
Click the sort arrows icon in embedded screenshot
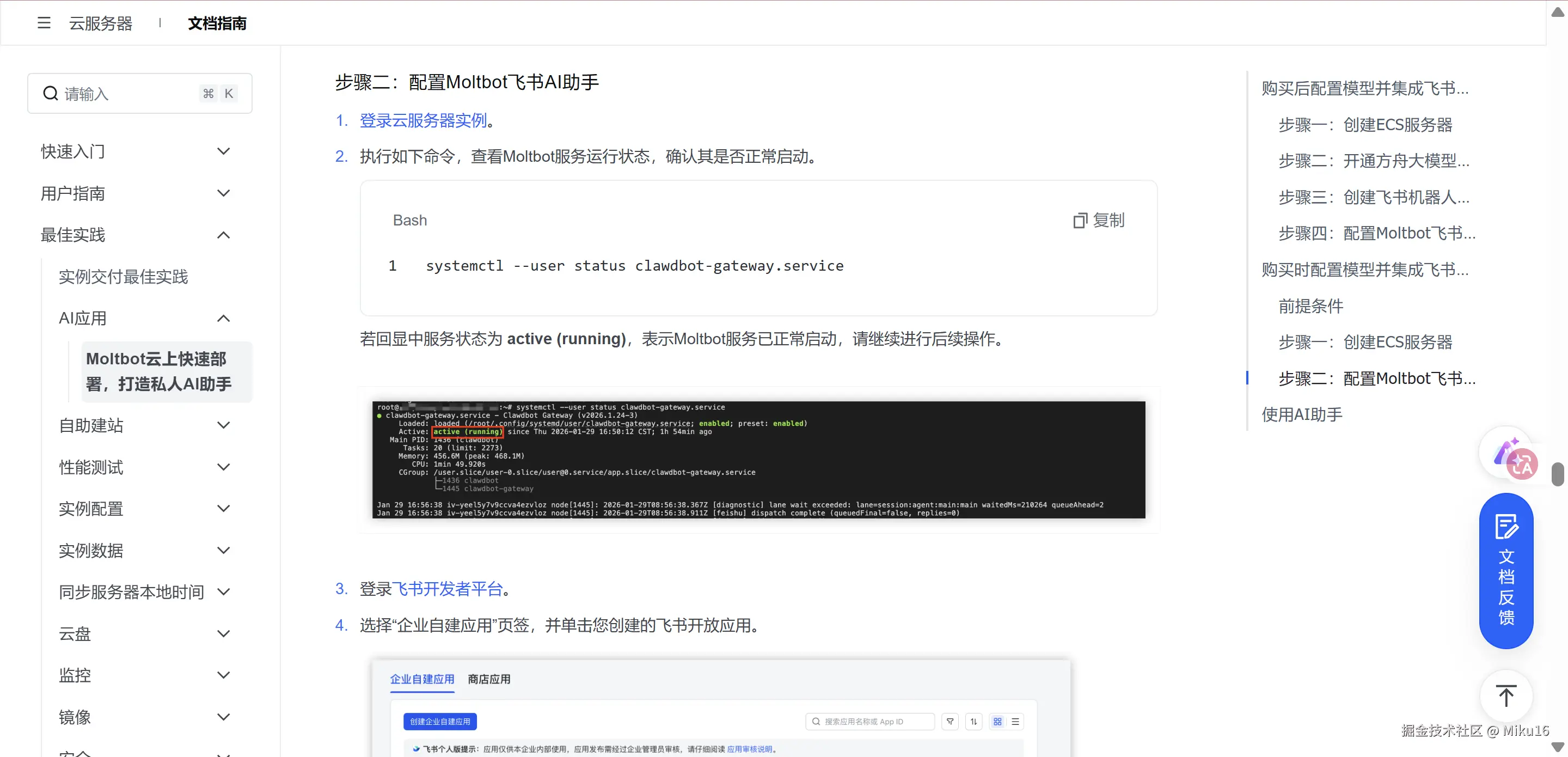pos(973,721)
